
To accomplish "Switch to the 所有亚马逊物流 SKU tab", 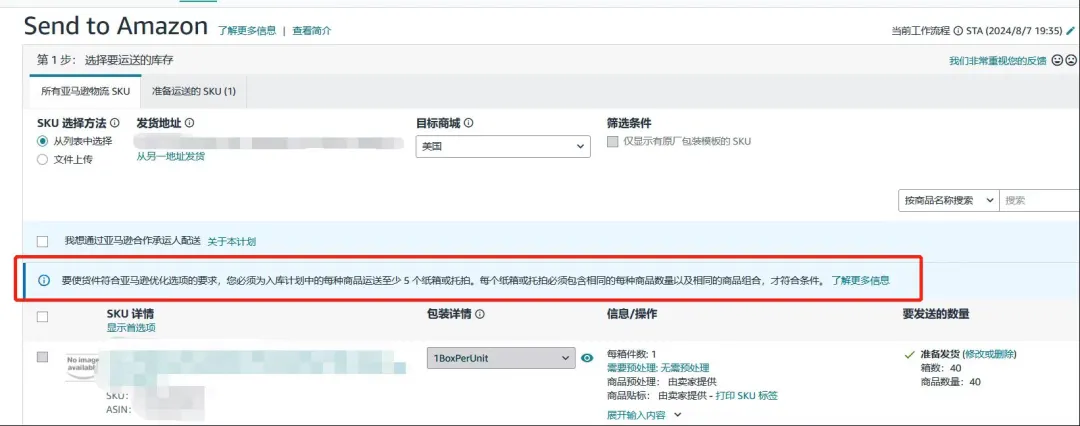I will pyautogui.click(x=85, y=91).
